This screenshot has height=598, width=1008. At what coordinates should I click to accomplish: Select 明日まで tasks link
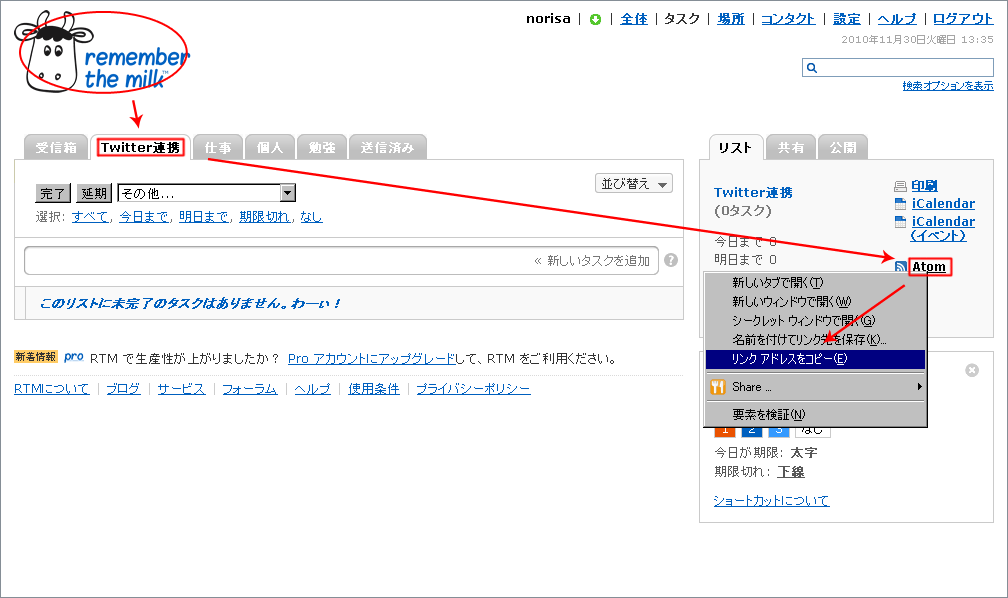coord(204,217)
